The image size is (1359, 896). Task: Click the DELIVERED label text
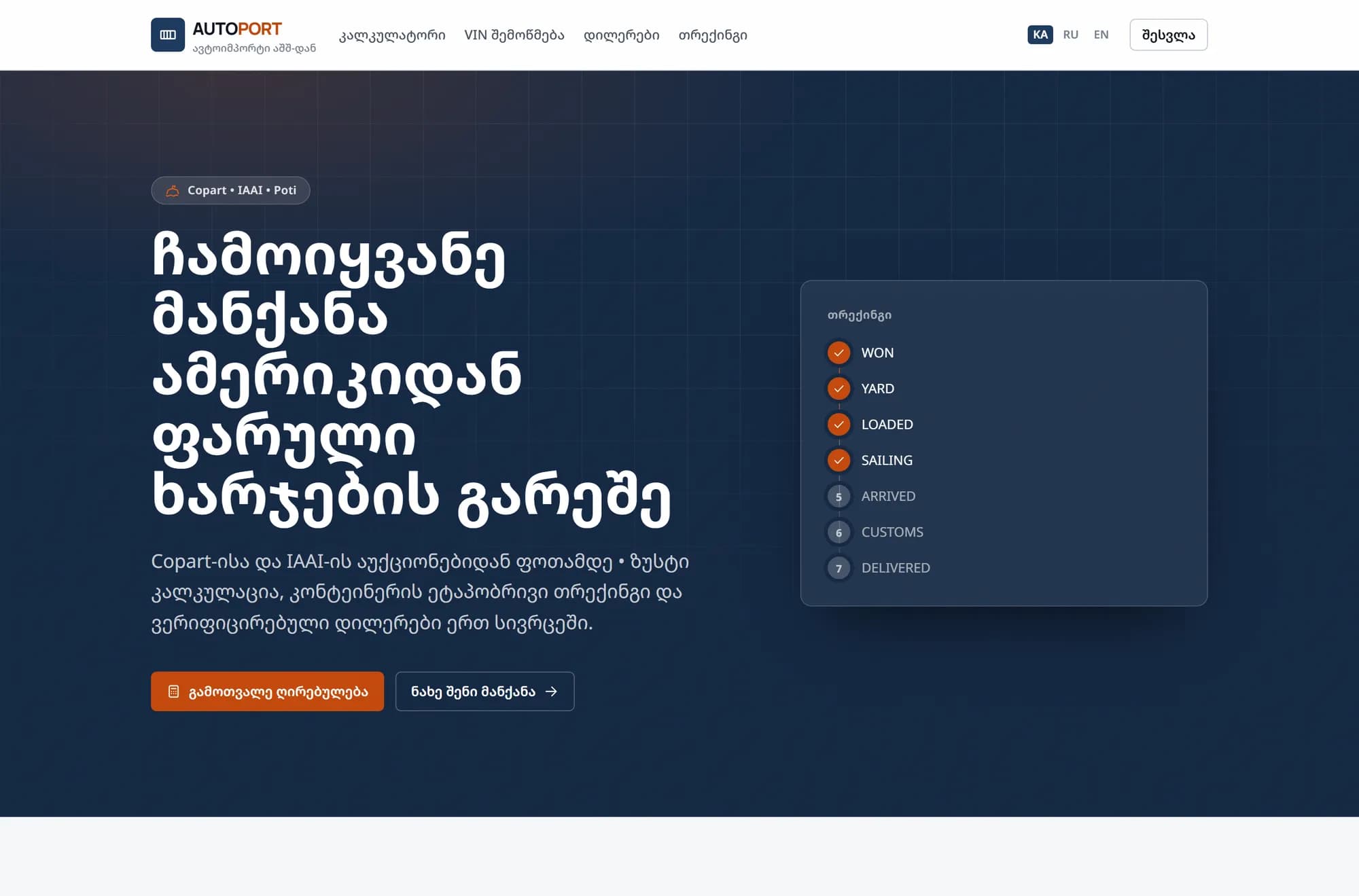tap(896, 569)
